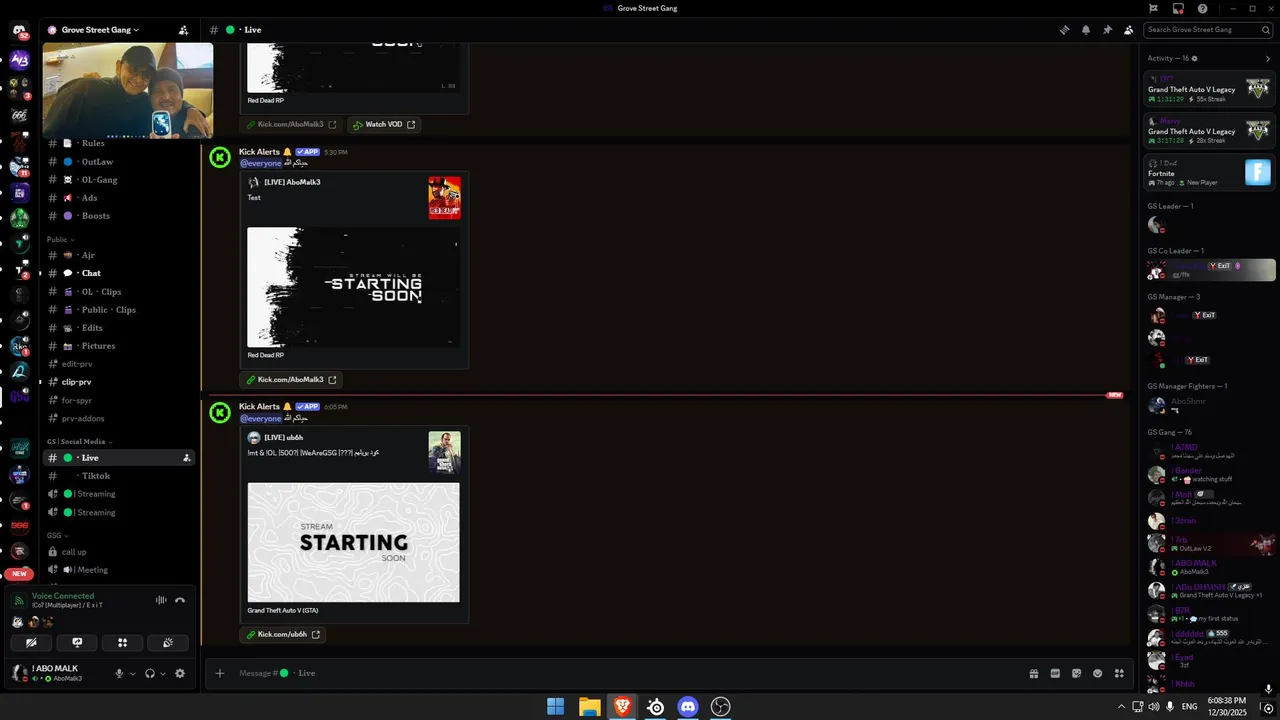Screen dimensions: 1280x720
Task: Open the Kick.com/ub6h link button
Action: click(x=284, y=634)
